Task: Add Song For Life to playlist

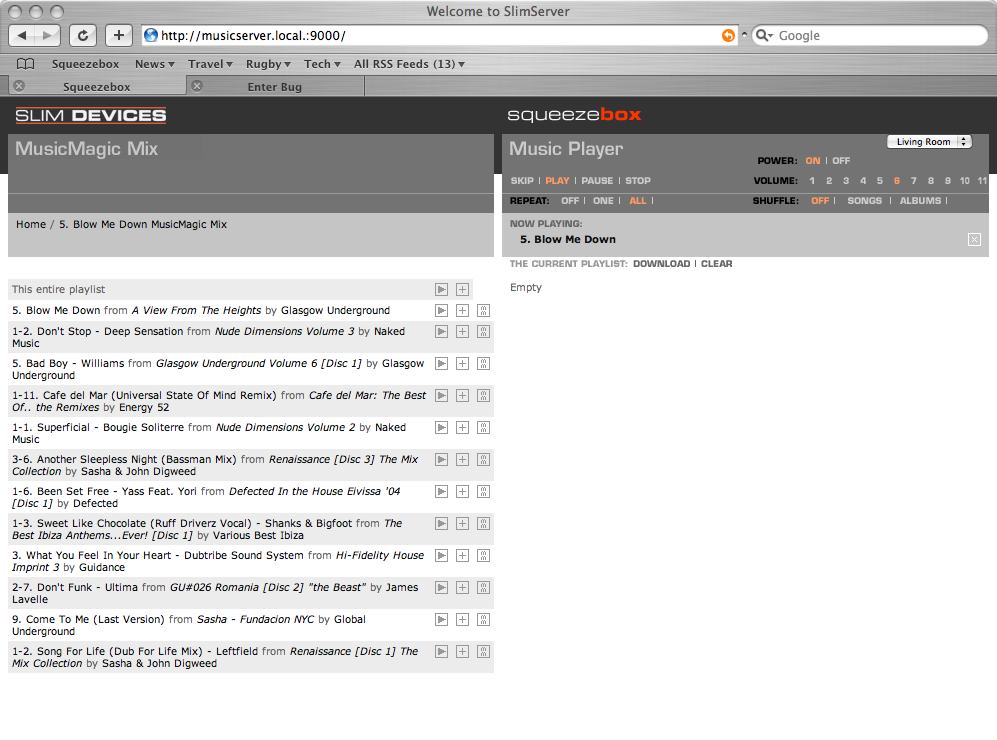Action: pos(462,651)
